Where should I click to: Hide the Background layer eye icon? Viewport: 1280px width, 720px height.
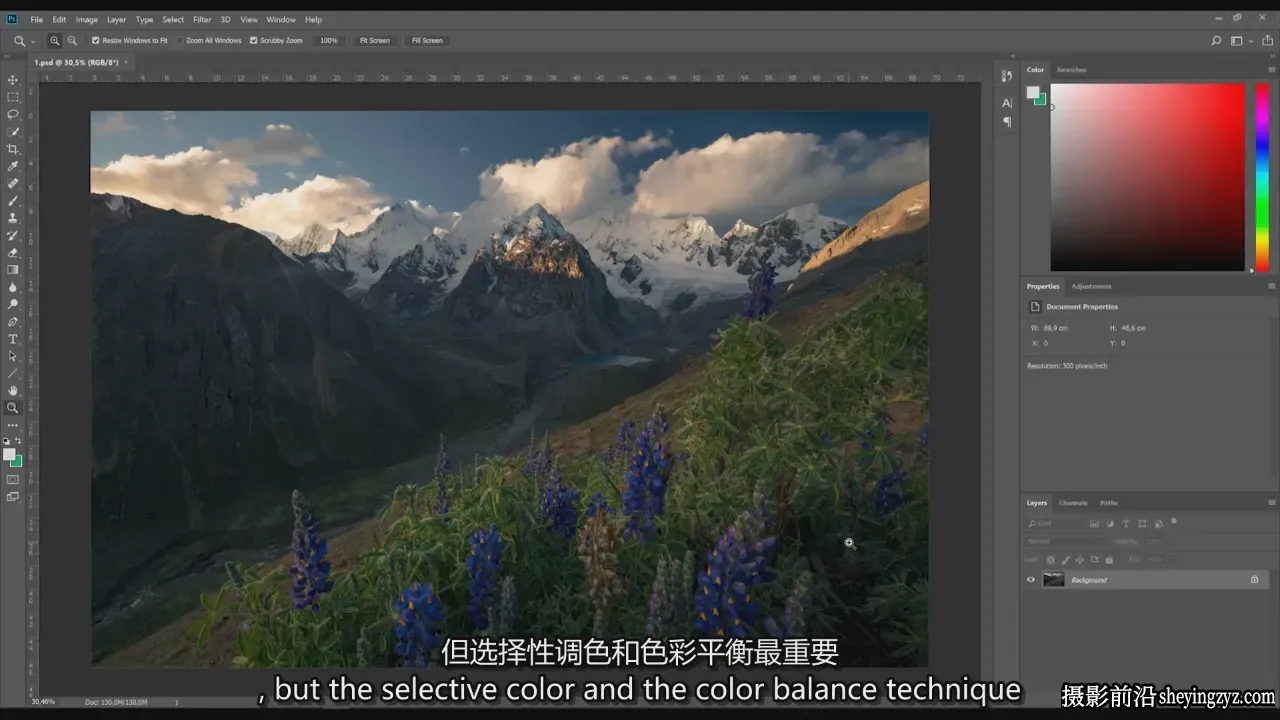(1031, 580)
